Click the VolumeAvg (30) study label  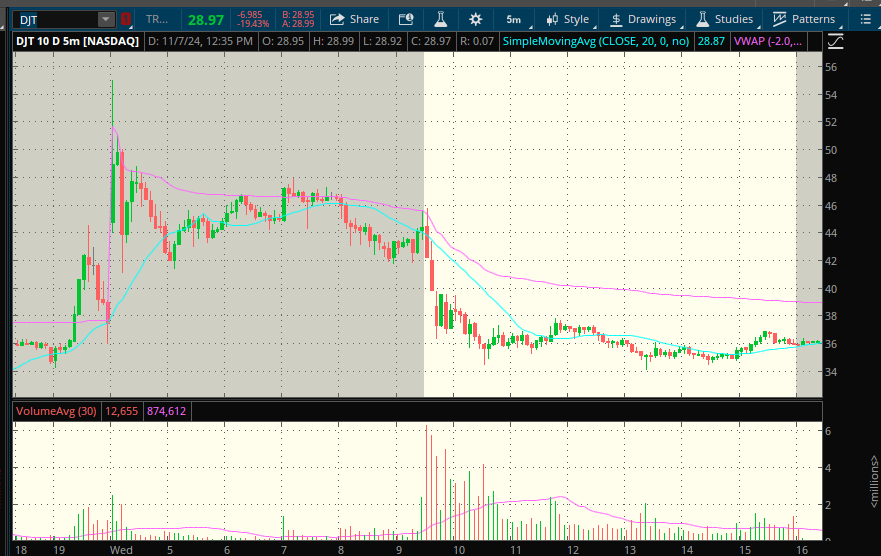tap(56, 411)
